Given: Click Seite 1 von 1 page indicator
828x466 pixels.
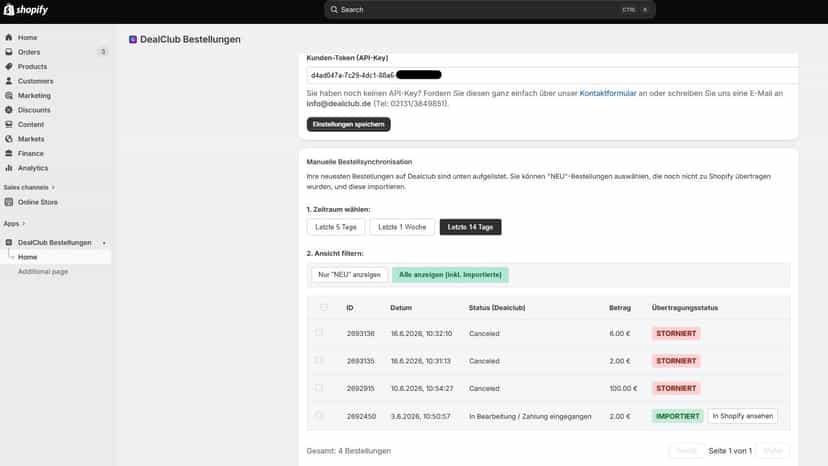Looking at the screenshot, I should (x=730, y=451).
